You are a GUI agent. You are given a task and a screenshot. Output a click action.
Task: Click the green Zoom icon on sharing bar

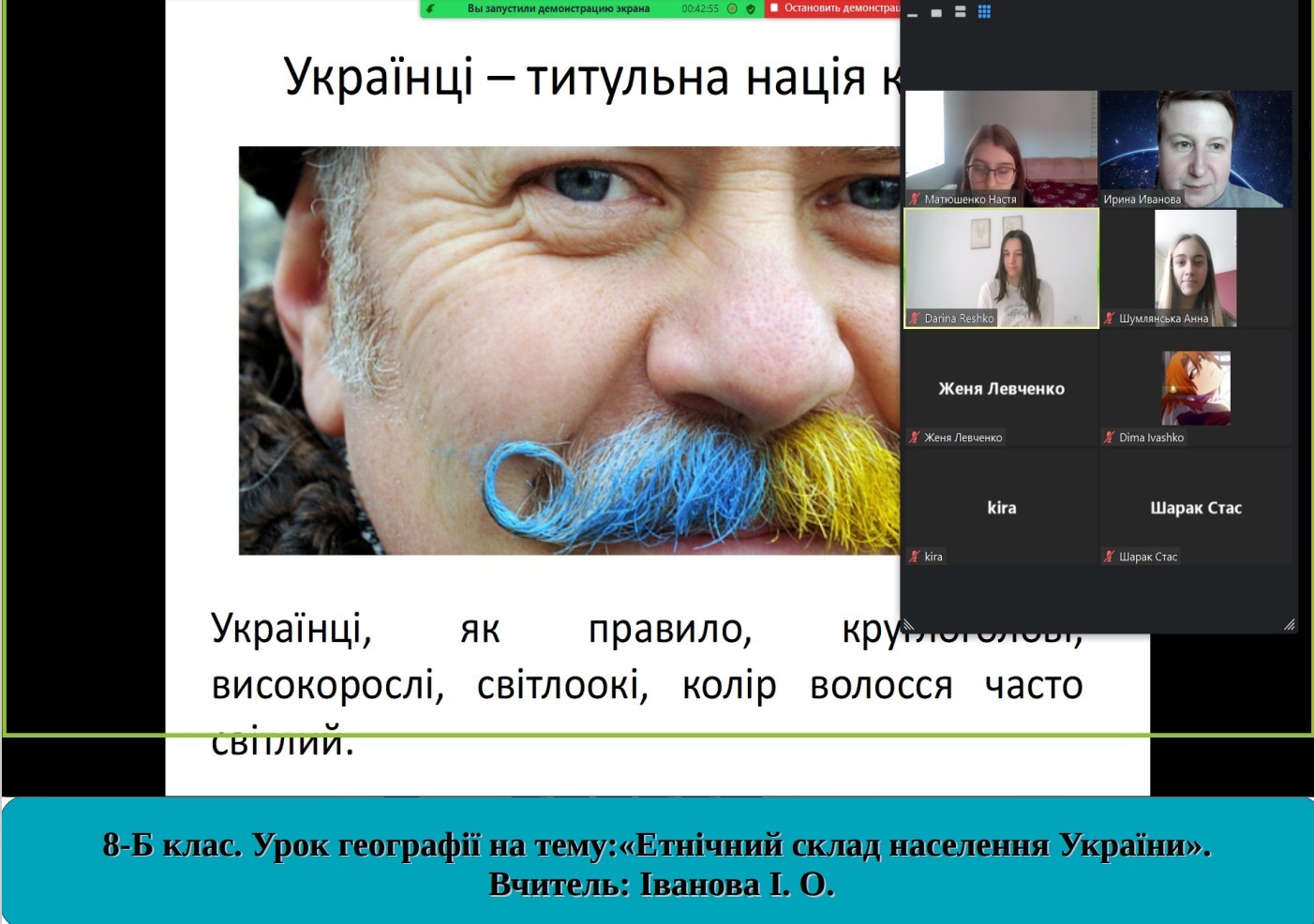431,9
